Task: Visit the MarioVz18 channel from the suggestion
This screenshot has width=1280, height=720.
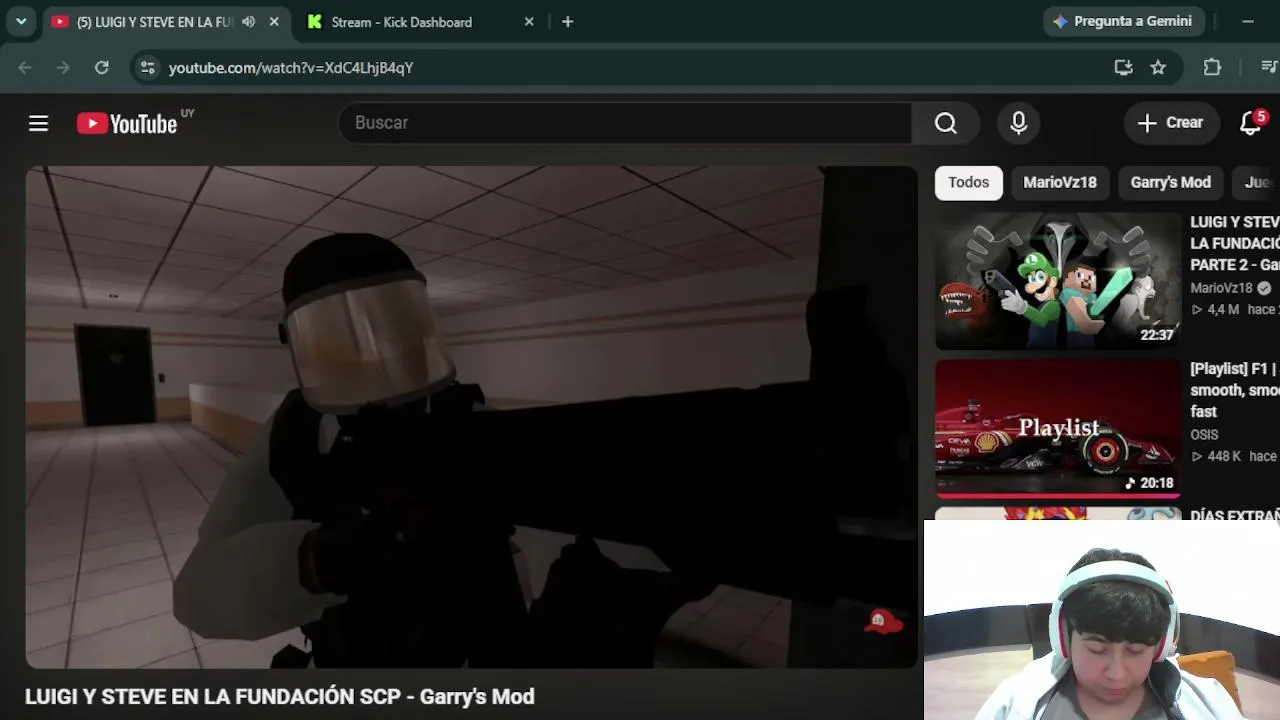Action: 1221,288
